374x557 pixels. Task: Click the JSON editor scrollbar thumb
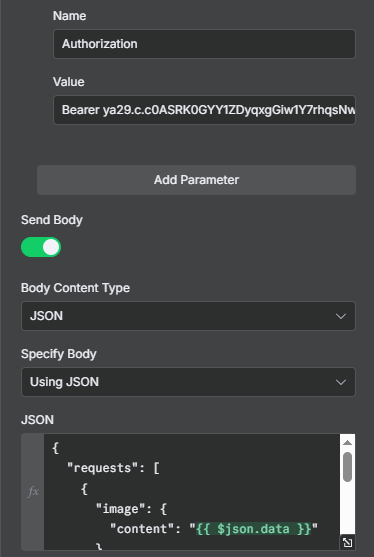347,467
